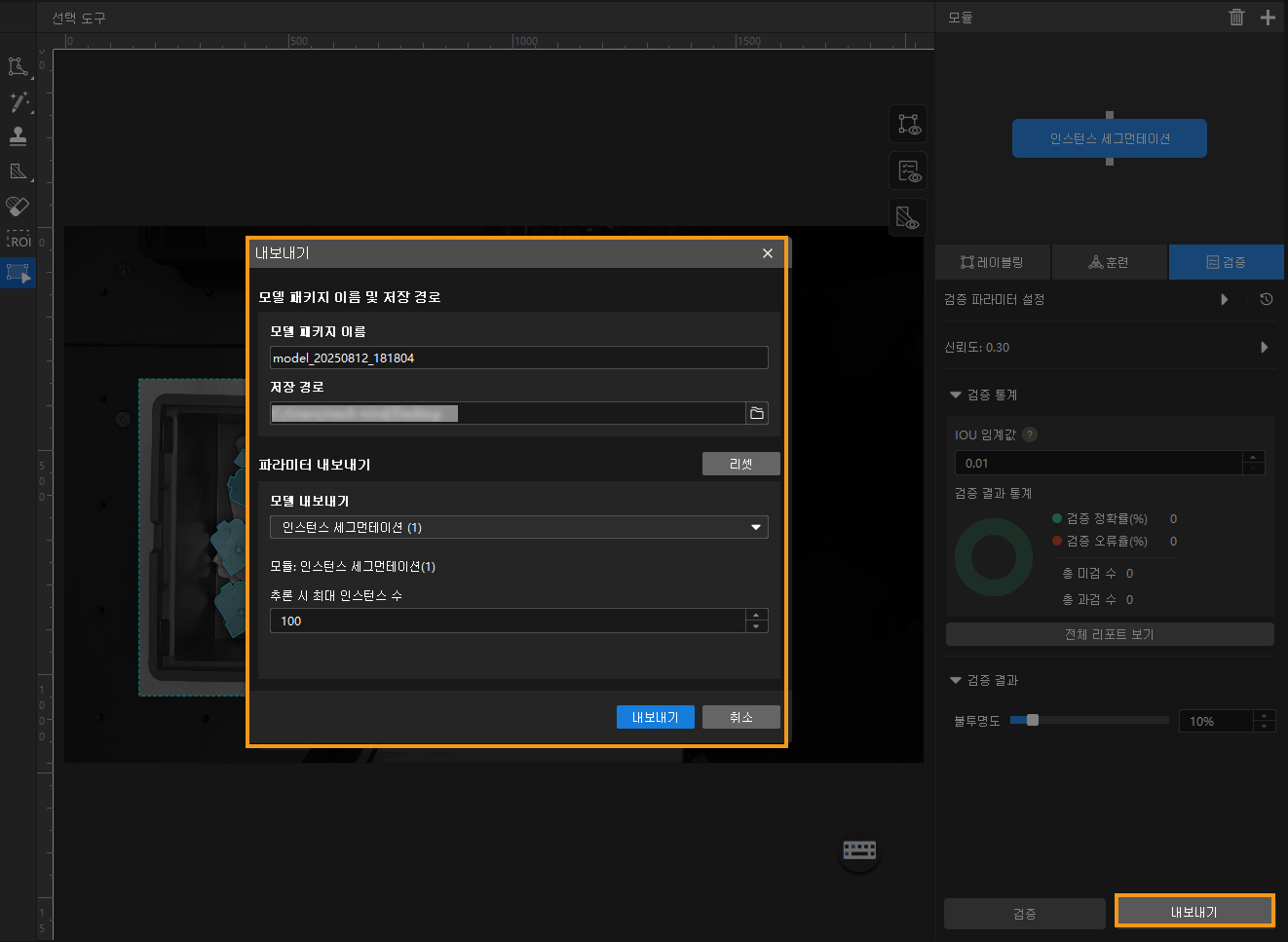This screenshot has height=942, width=1288.
Task: Click the history reset icon beside 검증 파라미터 설정
Action: (1266, 299)
